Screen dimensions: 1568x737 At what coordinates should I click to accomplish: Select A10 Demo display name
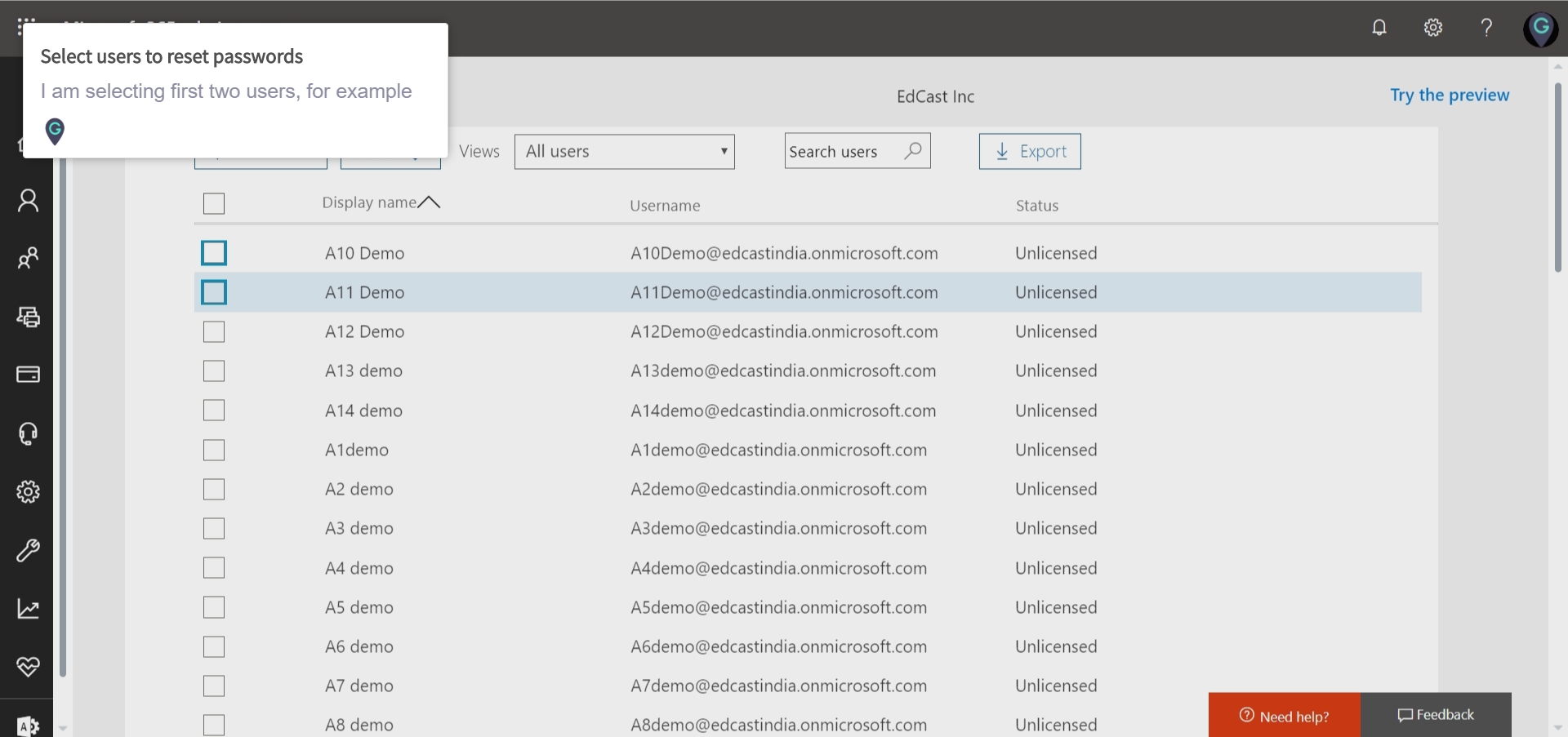[364, 253]
